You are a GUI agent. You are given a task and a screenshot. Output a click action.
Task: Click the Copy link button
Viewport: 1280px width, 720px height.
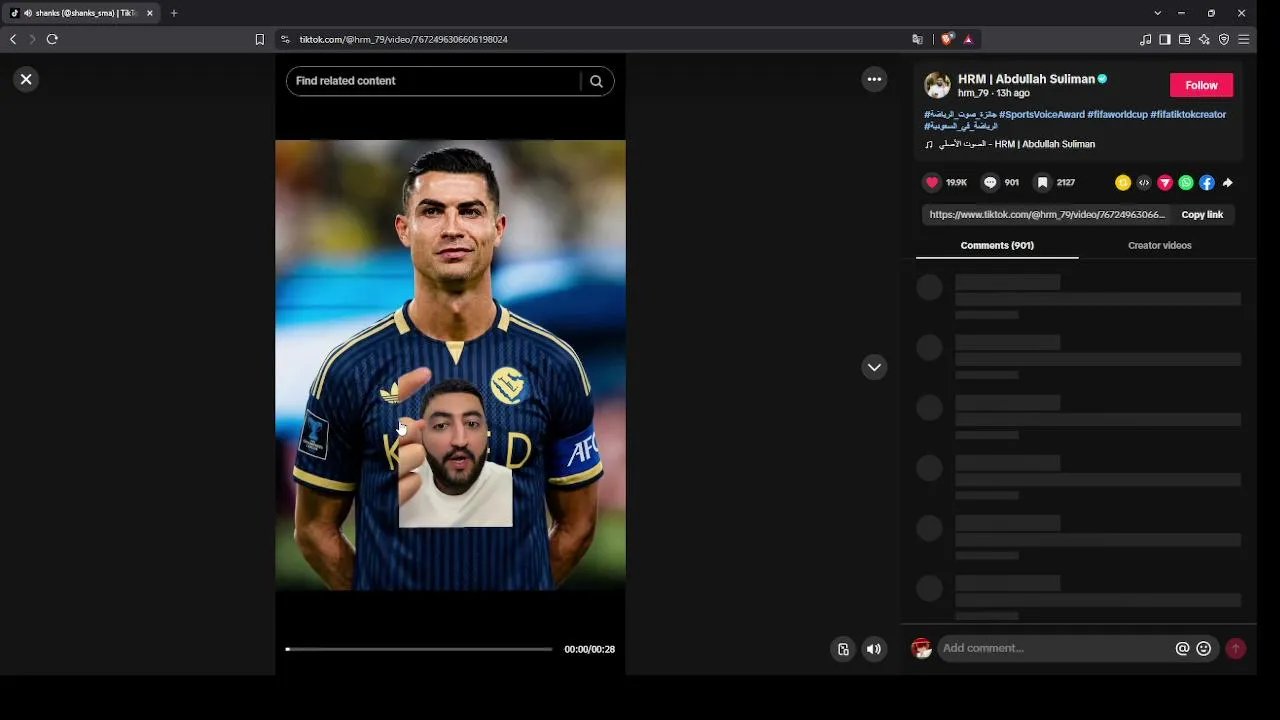1202,214
